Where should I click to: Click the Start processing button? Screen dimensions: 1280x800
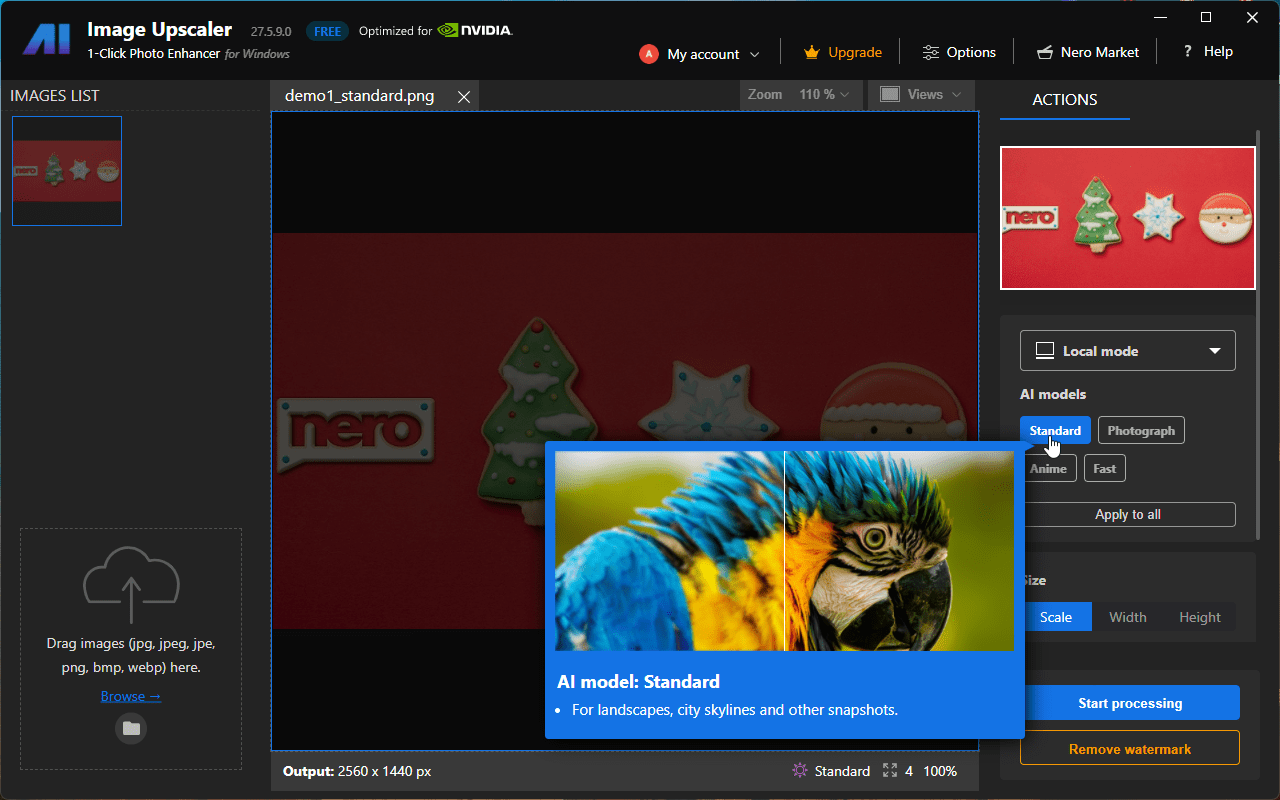click(1130, 702)
